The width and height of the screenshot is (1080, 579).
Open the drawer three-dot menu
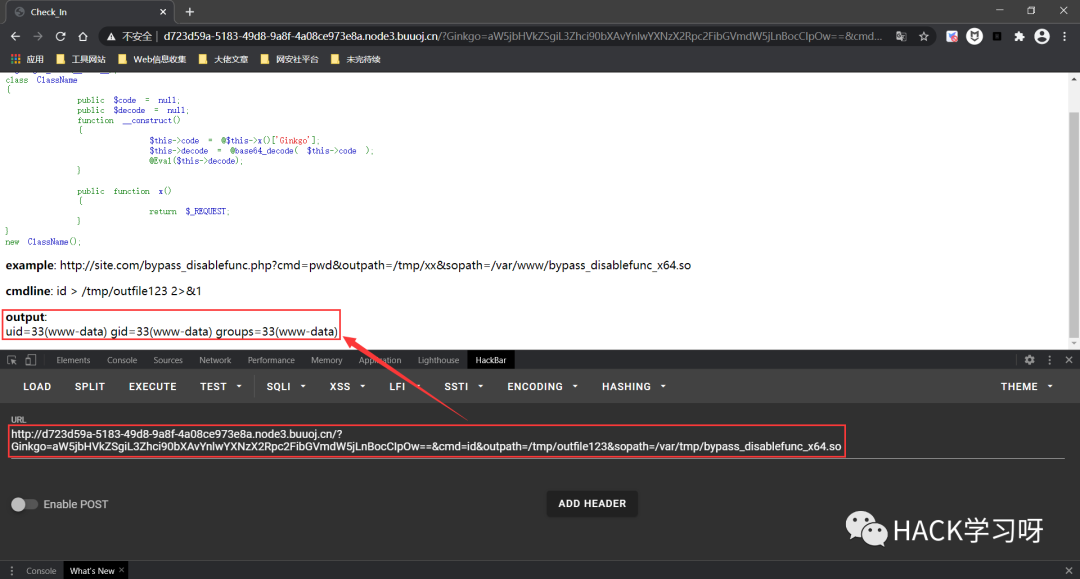click(11, 571)
